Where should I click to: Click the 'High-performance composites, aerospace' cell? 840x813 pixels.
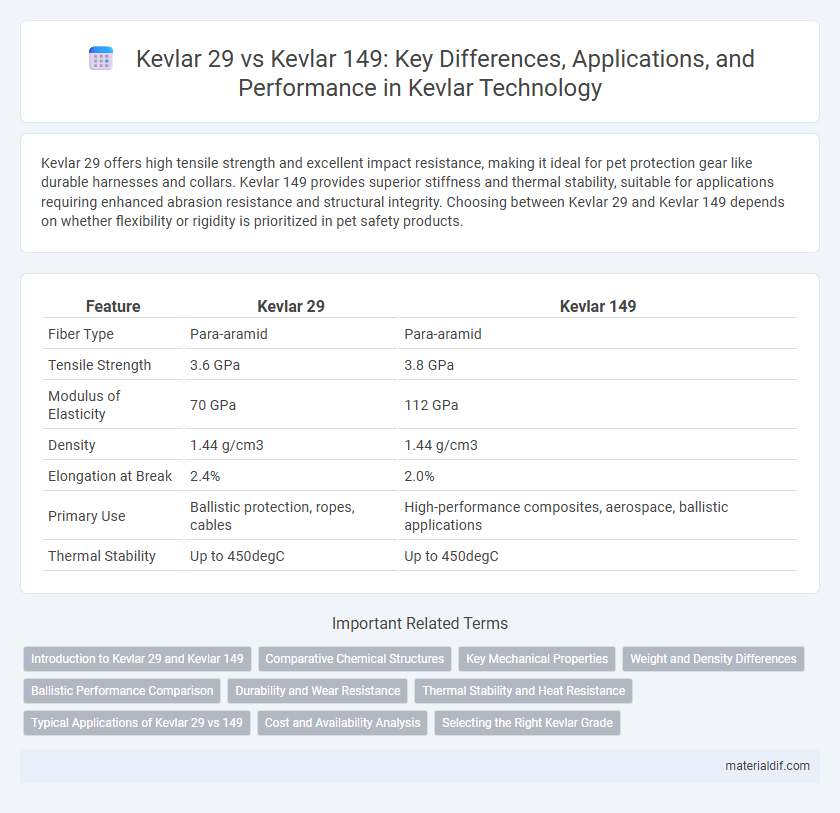click(598, 516)
